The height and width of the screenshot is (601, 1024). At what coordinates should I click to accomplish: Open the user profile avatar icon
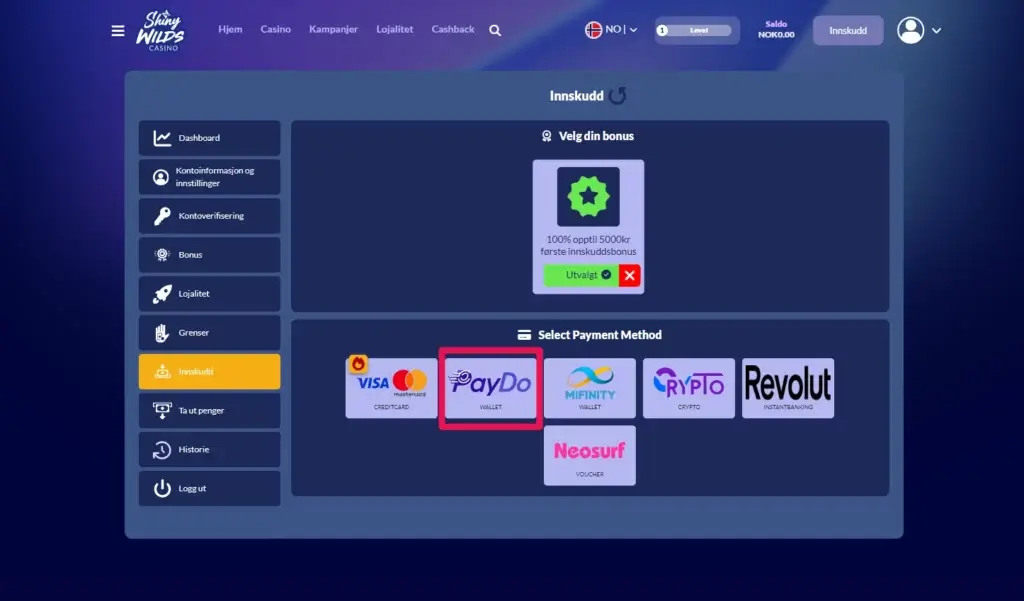tap(910, 30)
